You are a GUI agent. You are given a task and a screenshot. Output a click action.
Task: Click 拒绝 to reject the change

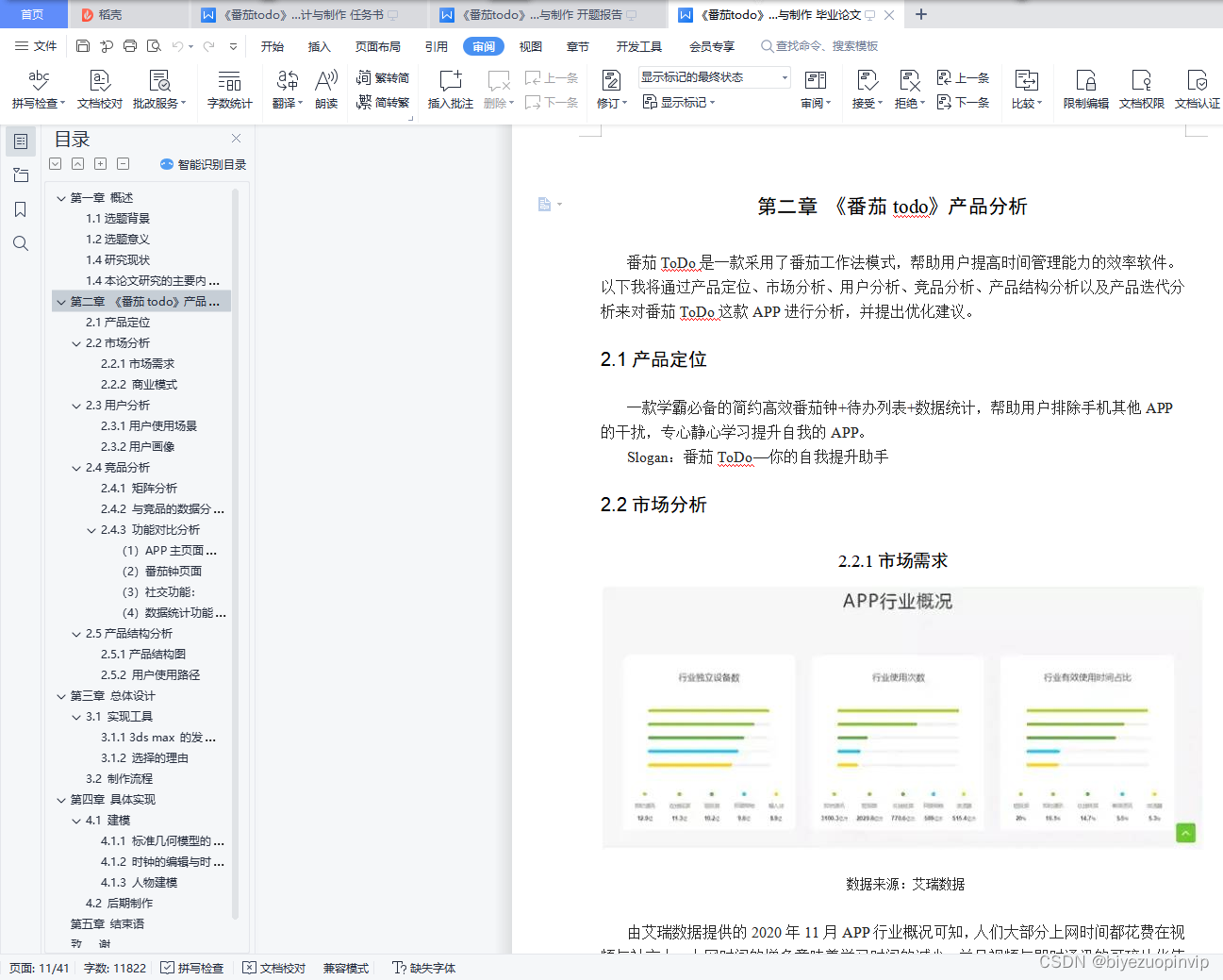pos(909,90)
